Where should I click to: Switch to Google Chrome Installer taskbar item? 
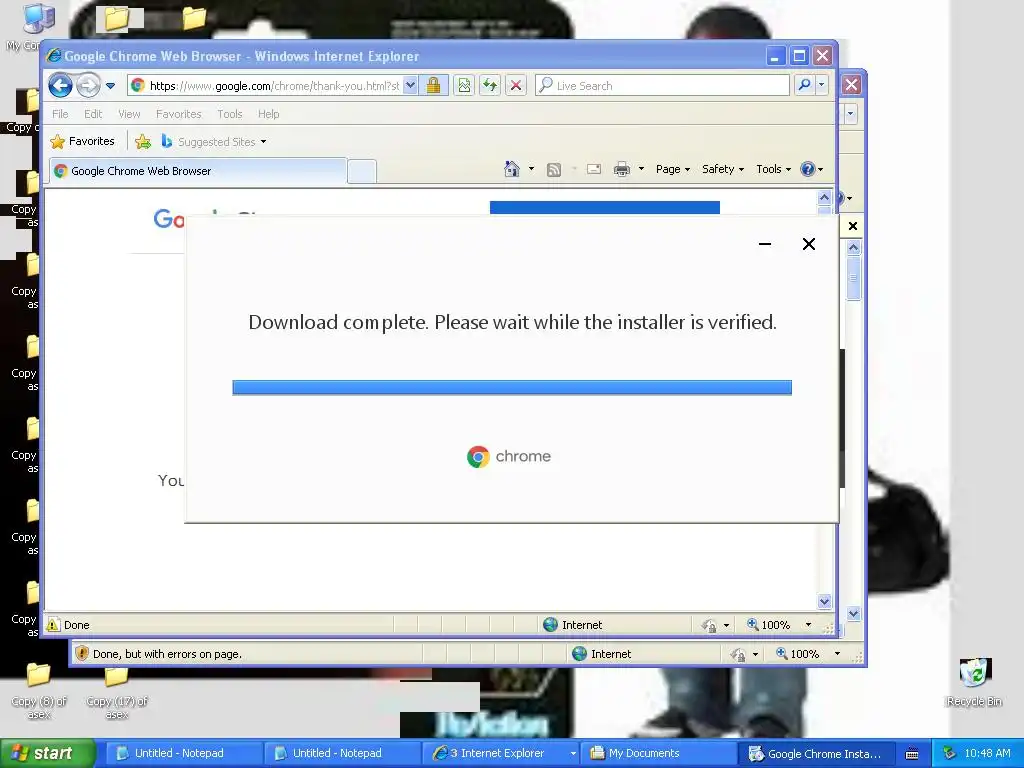(x=816, y=754)
